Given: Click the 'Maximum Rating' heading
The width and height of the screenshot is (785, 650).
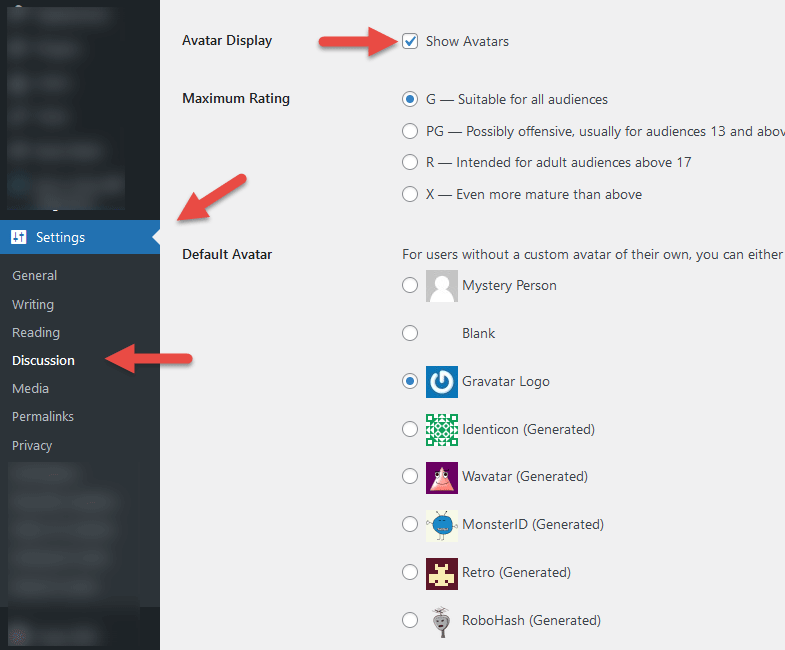Looking at the screenshot, I should coord(236,99).
